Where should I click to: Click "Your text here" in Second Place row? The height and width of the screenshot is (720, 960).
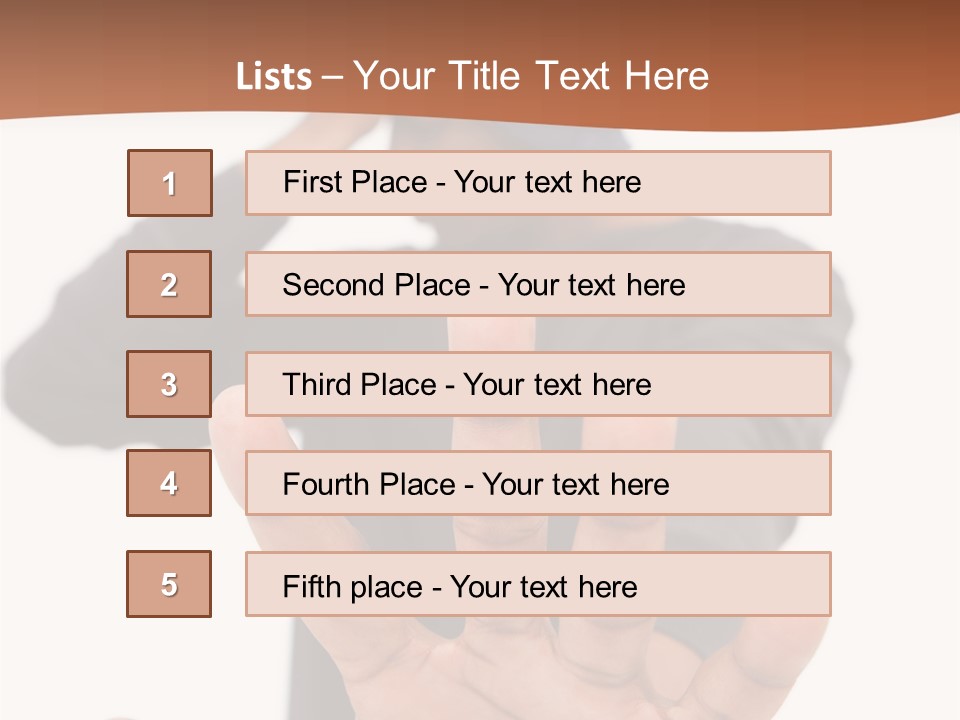click(591, 285)
